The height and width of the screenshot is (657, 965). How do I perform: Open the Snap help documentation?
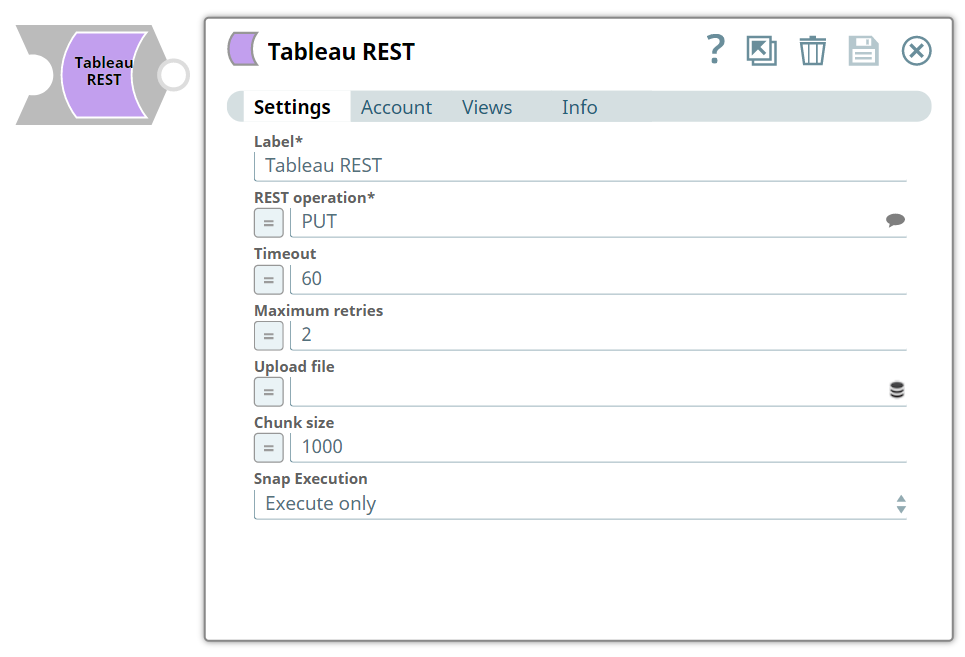coord(716,51)
